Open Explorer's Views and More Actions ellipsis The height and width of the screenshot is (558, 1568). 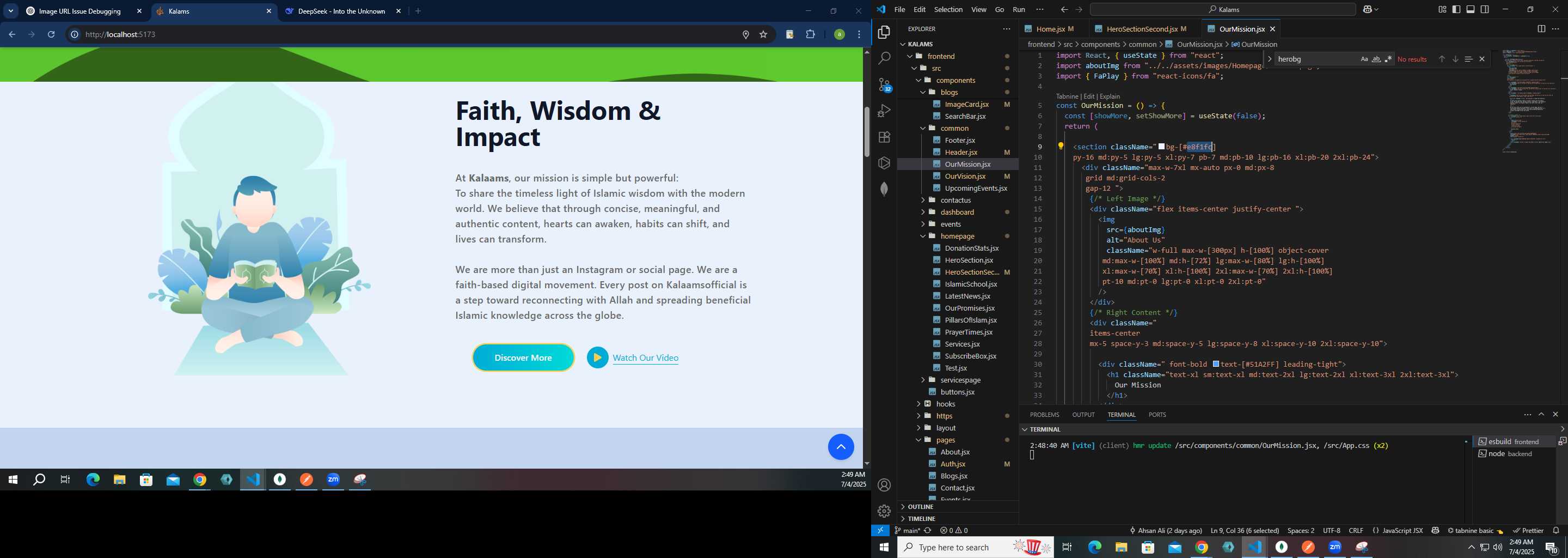point(1006,29)
